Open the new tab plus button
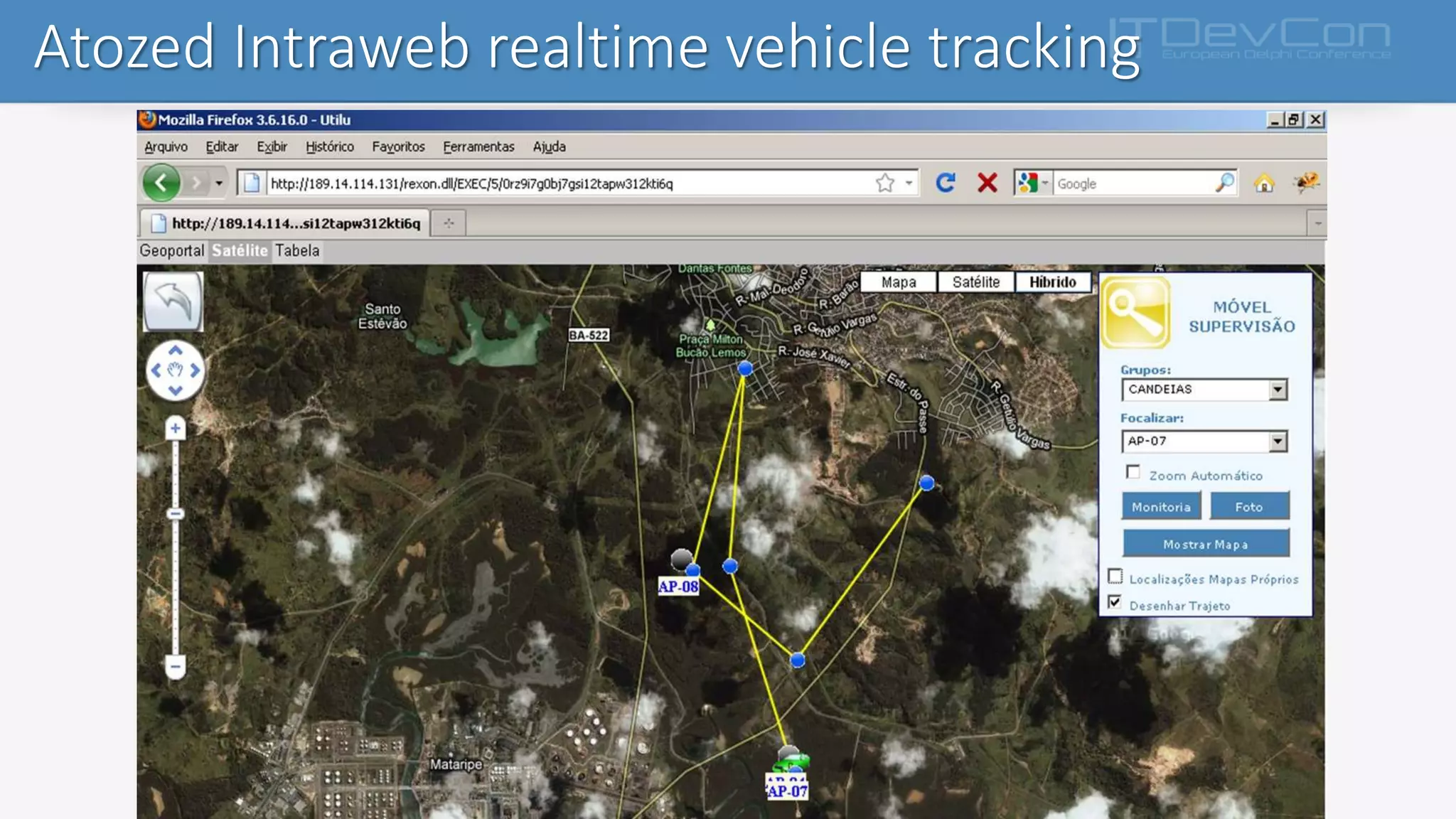 (x=449, y=223)
